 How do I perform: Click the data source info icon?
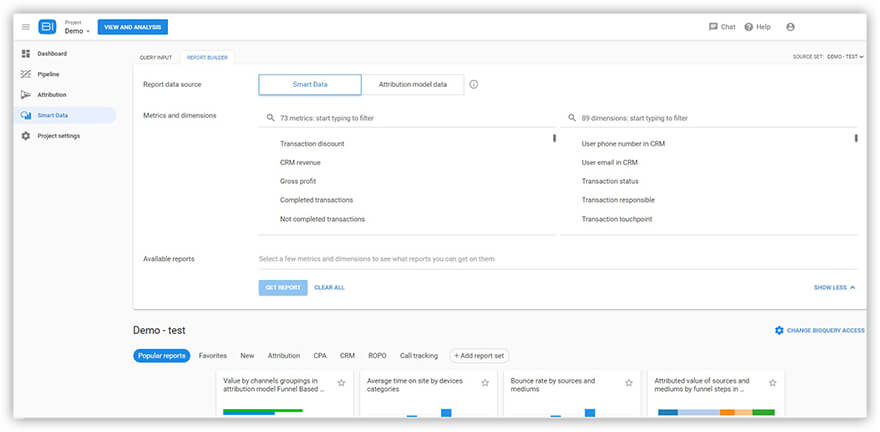474,85
